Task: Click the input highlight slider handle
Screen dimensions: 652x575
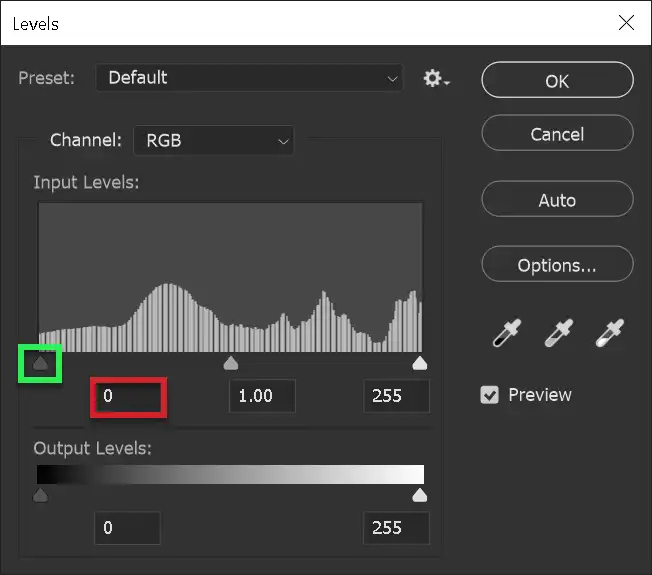Action: tap(420, 363)
